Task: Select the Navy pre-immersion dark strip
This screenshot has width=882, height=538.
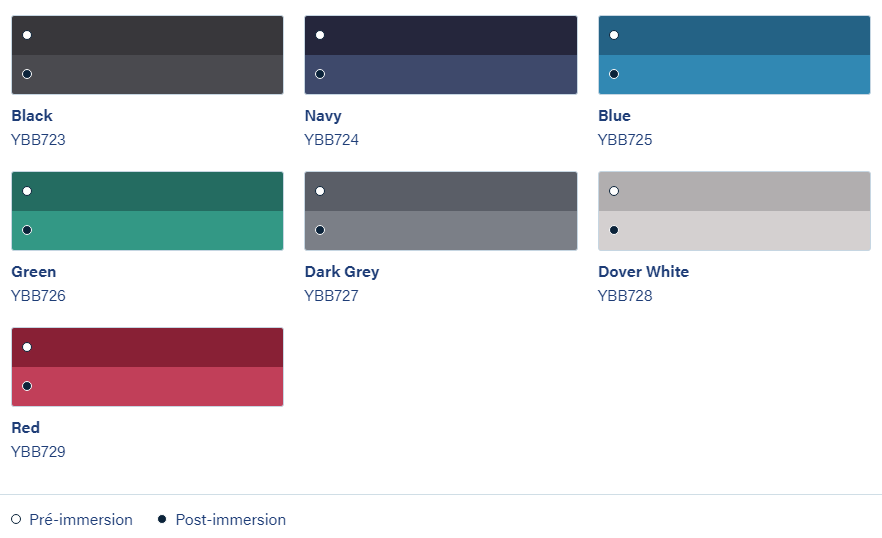Action: point(440,35)
